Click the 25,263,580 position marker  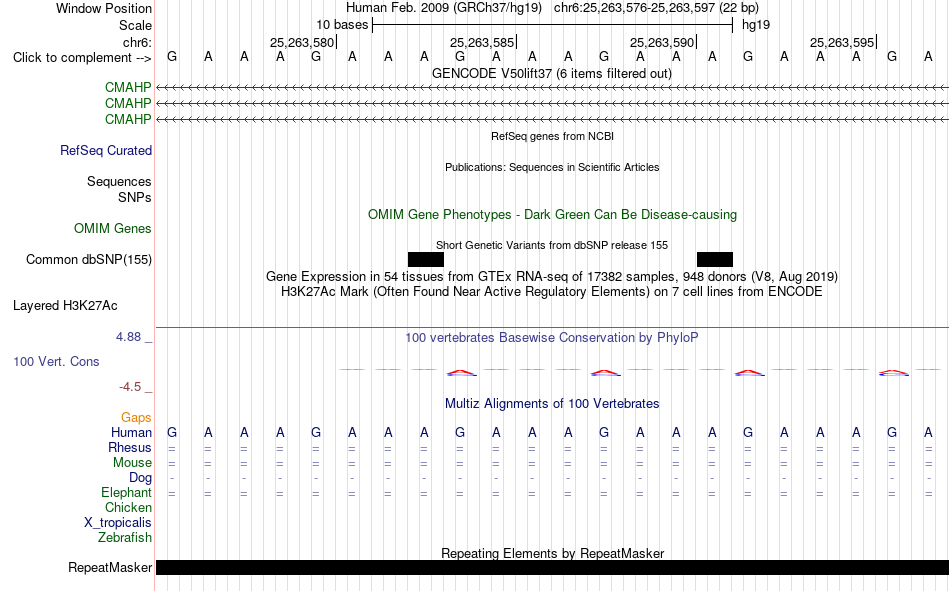coord(302,42)
